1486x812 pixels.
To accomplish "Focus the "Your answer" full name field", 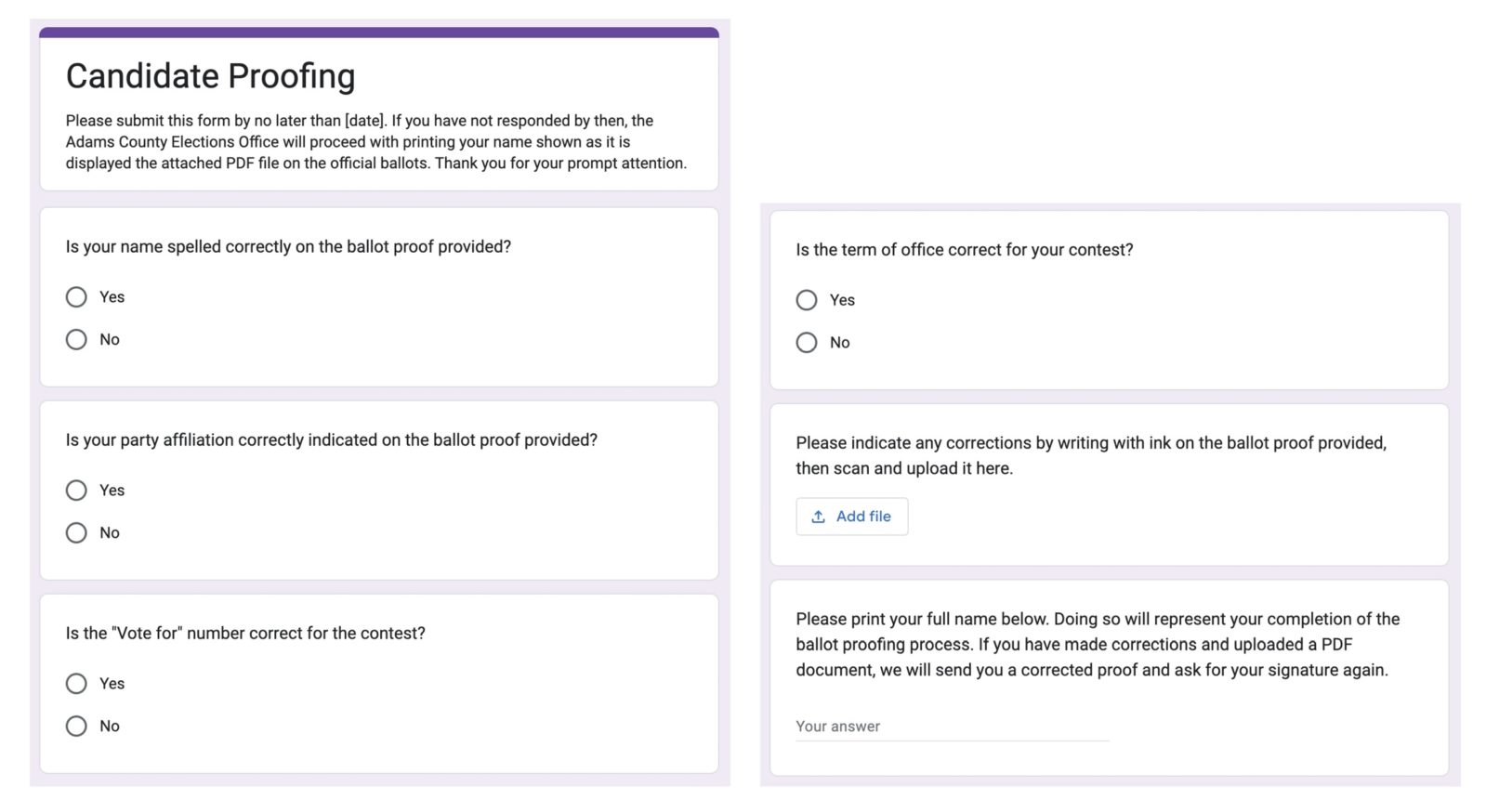I will coord(951,727).
